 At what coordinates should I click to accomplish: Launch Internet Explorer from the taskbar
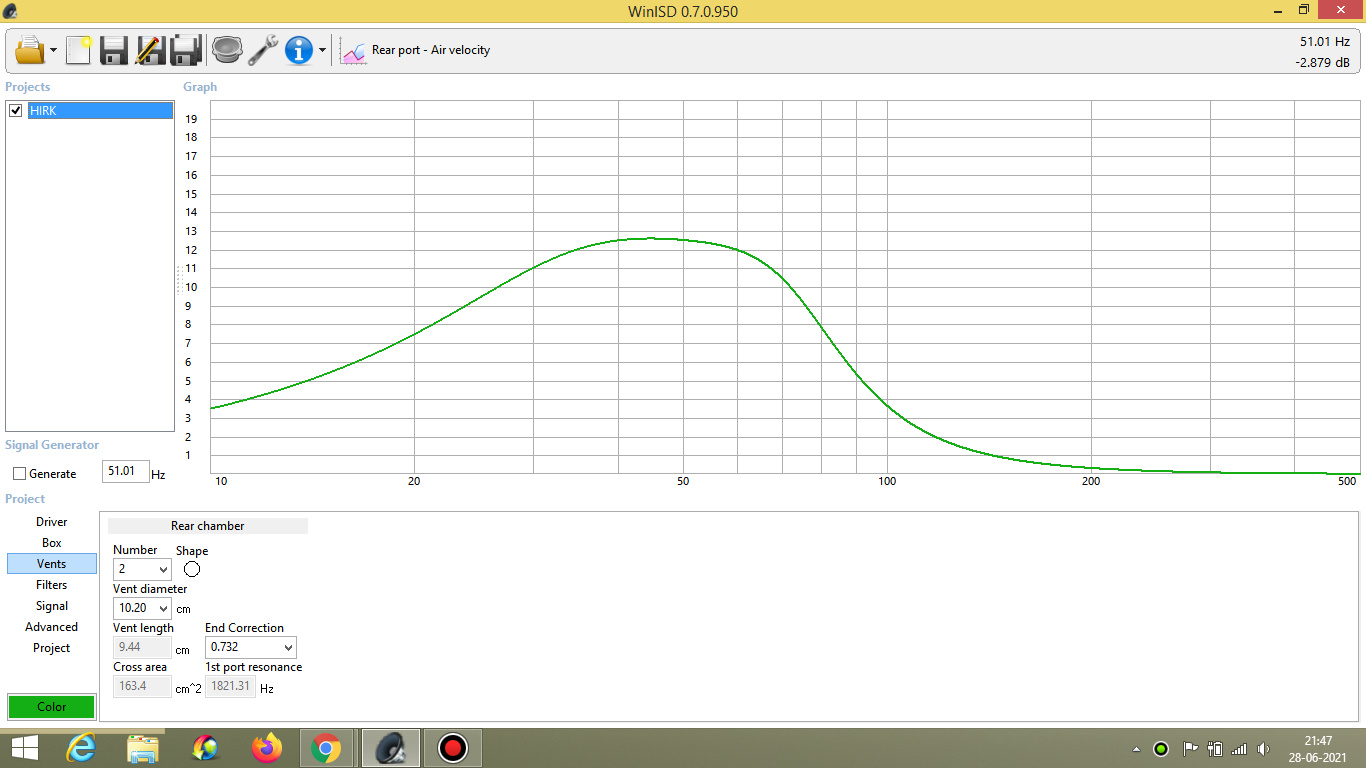tap(82, 748)
